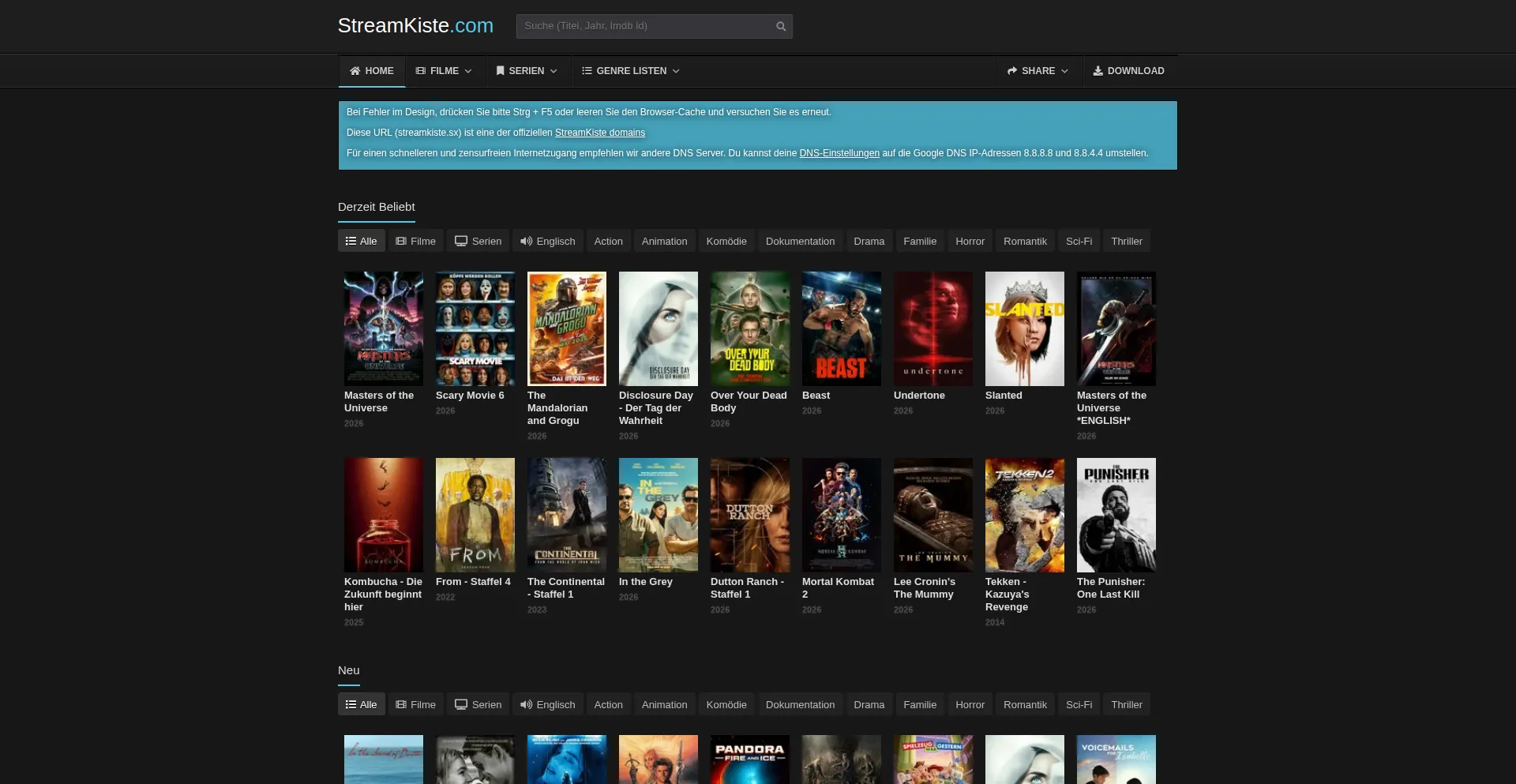Open the Dutton Ranch poster

coord(750,516)
